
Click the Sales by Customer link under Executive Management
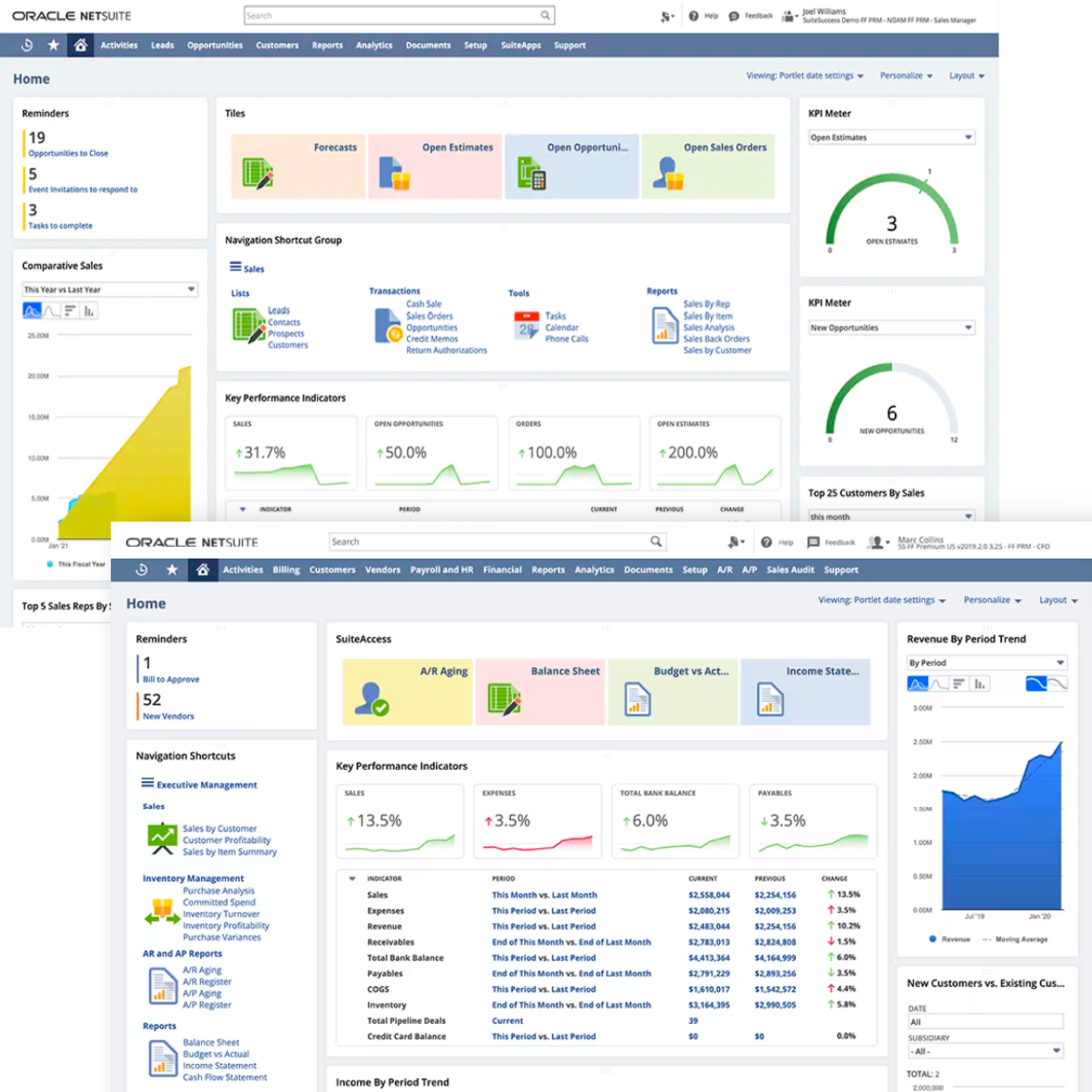219,828
